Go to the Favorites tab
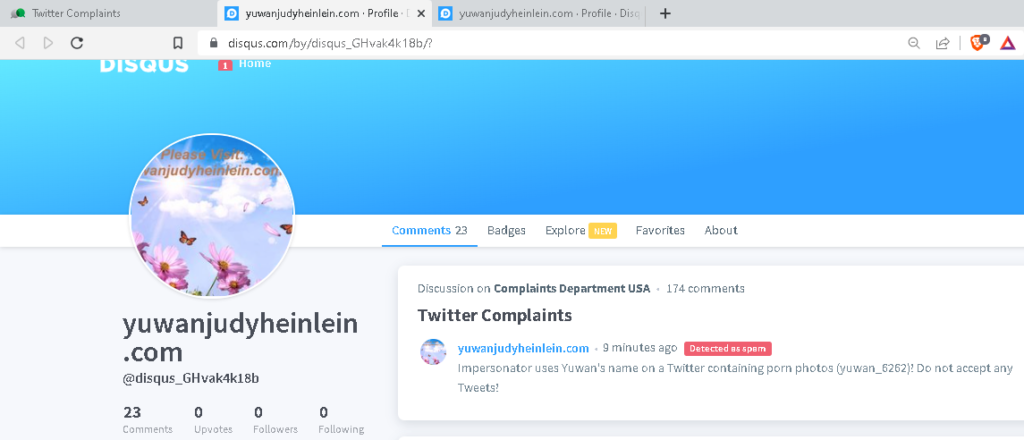 pos(660,230)
